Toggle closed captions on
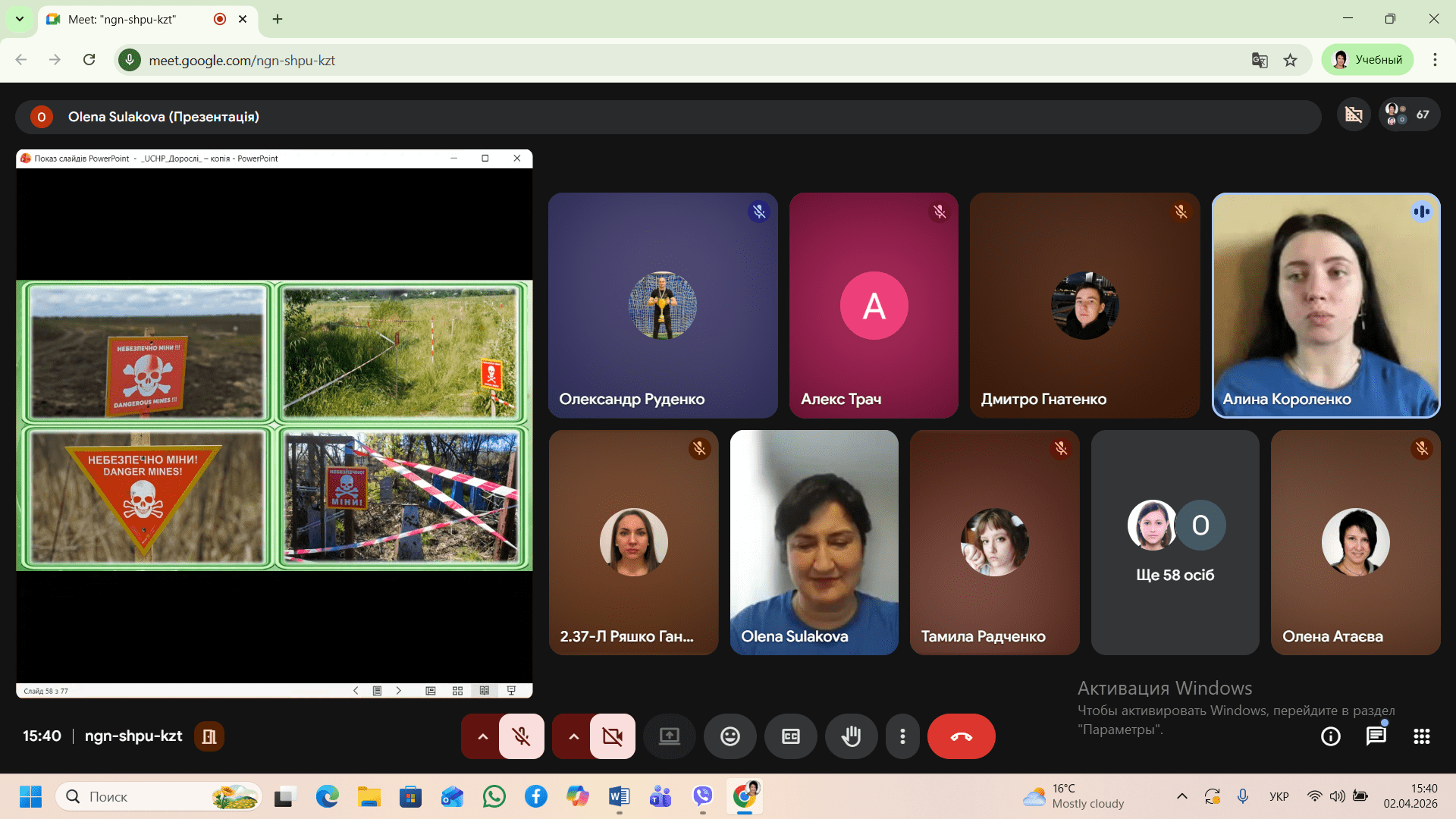The height and width of the screenshot is (819, 1456). (x=790, y=736)
